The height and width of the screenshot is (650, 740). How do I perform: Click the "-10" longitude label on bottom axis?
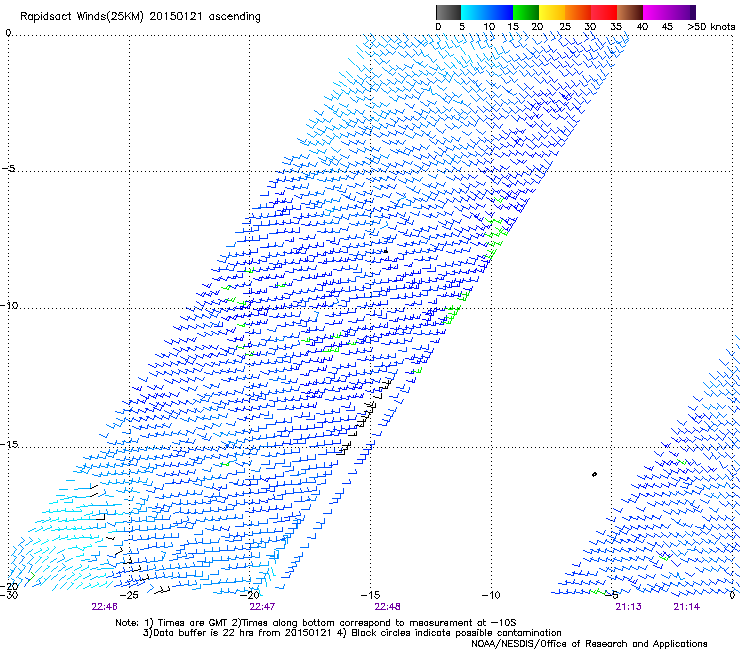[491, 595]
